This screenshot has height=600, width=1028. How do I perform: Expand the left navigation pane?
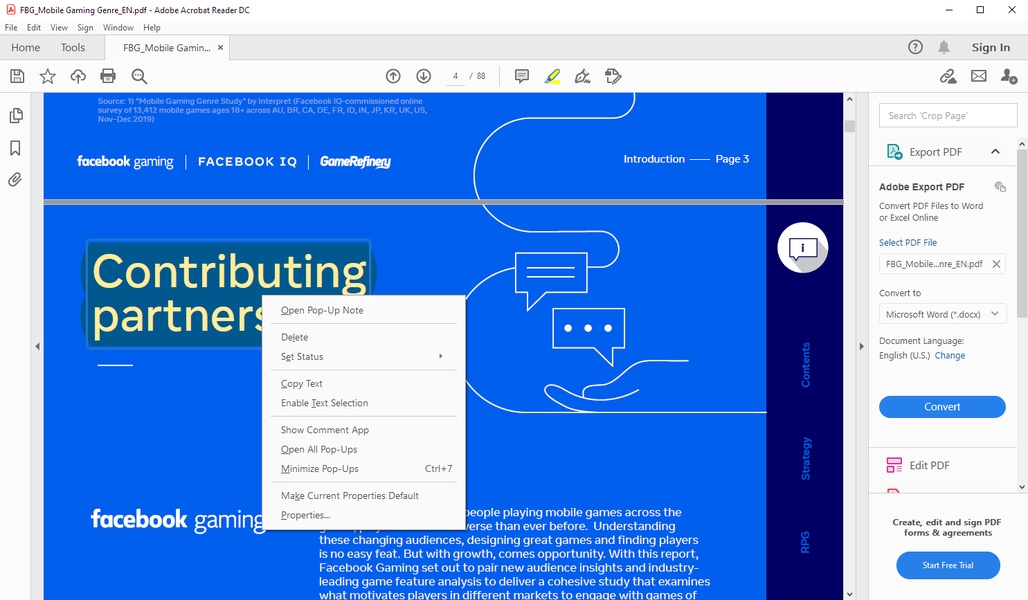point(37,346)
